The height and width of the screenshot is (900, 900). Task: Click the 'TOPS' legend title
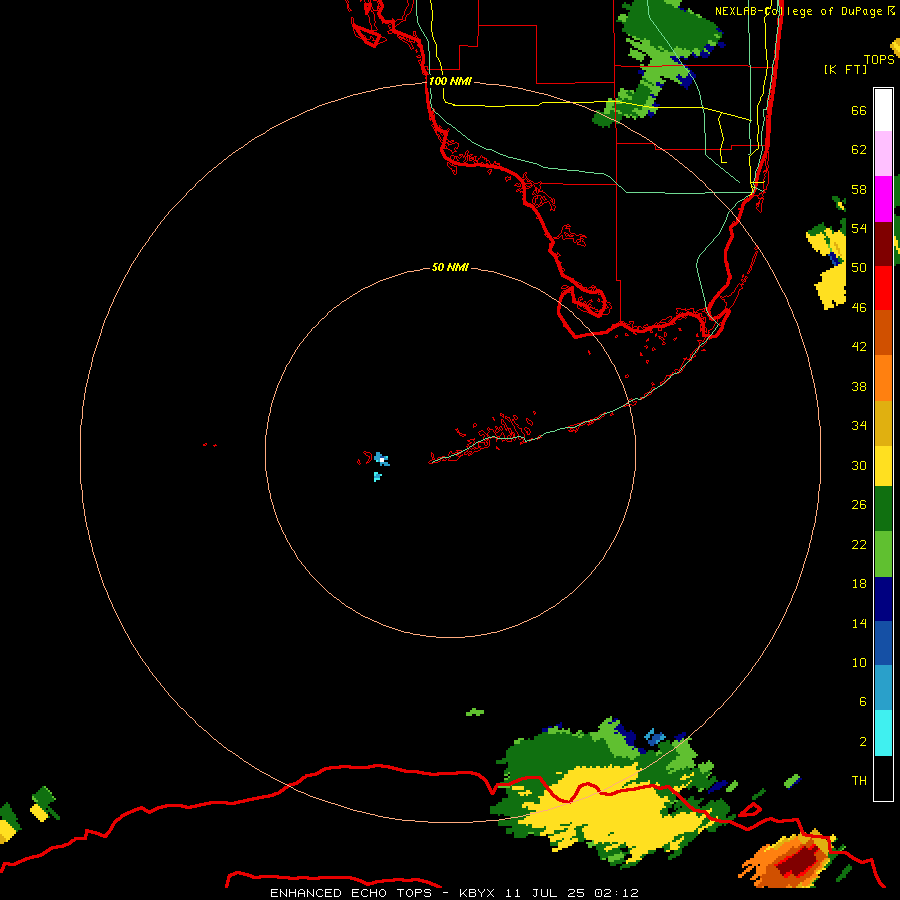(879, 59)
